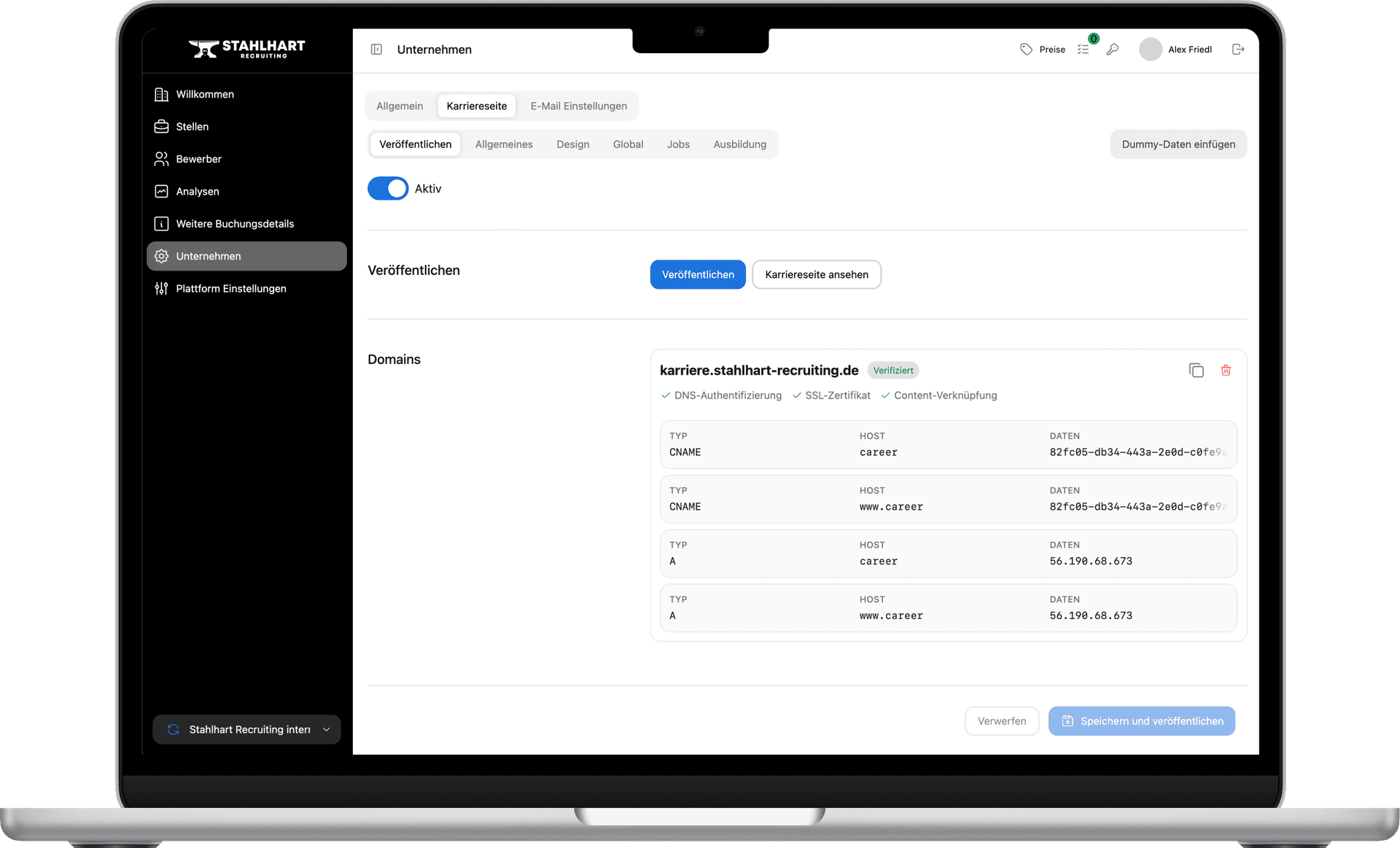The height and width of the screenshot is (848, 1400).
Task: Open the Stellen section in the sidebar
Action: click(191, 126)
